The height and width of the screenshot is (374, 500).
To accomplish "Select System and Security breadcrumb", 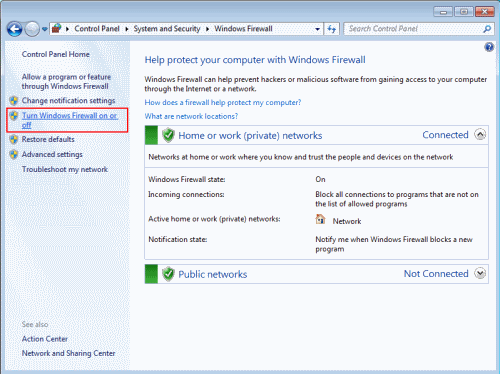I will coord(167,29).
